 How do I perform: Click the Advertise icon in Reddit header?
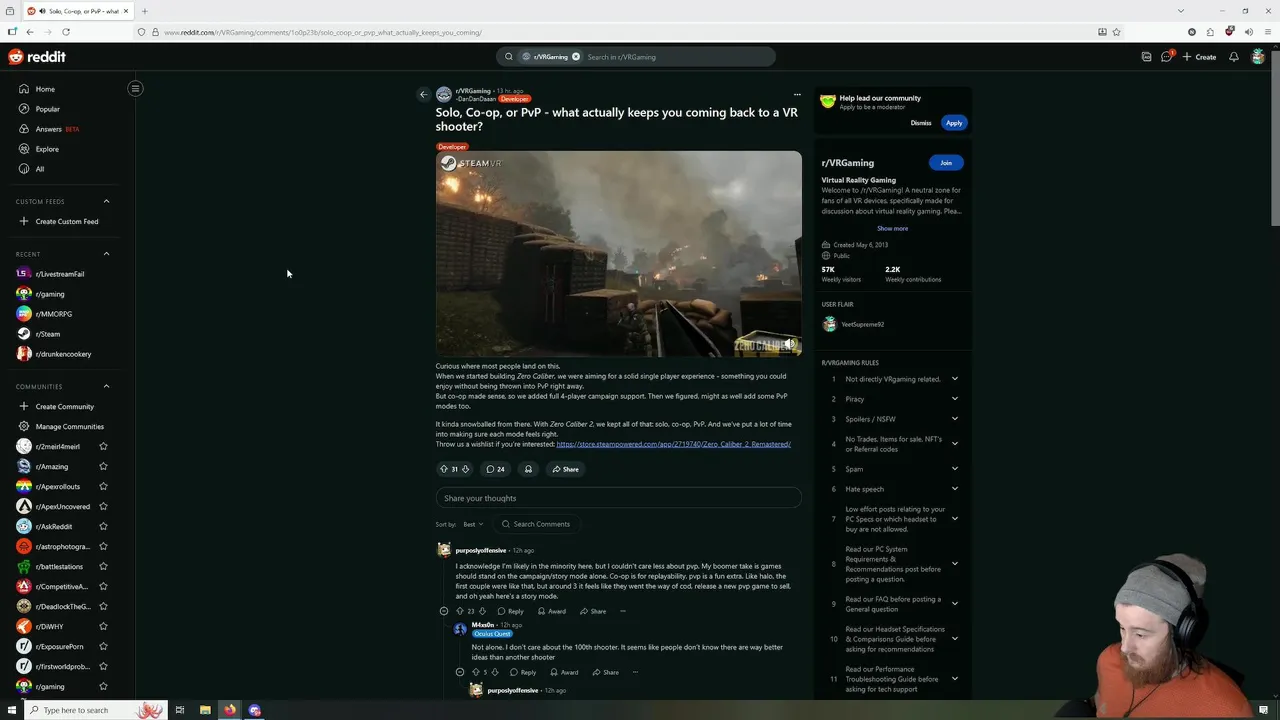(1146, 57)
